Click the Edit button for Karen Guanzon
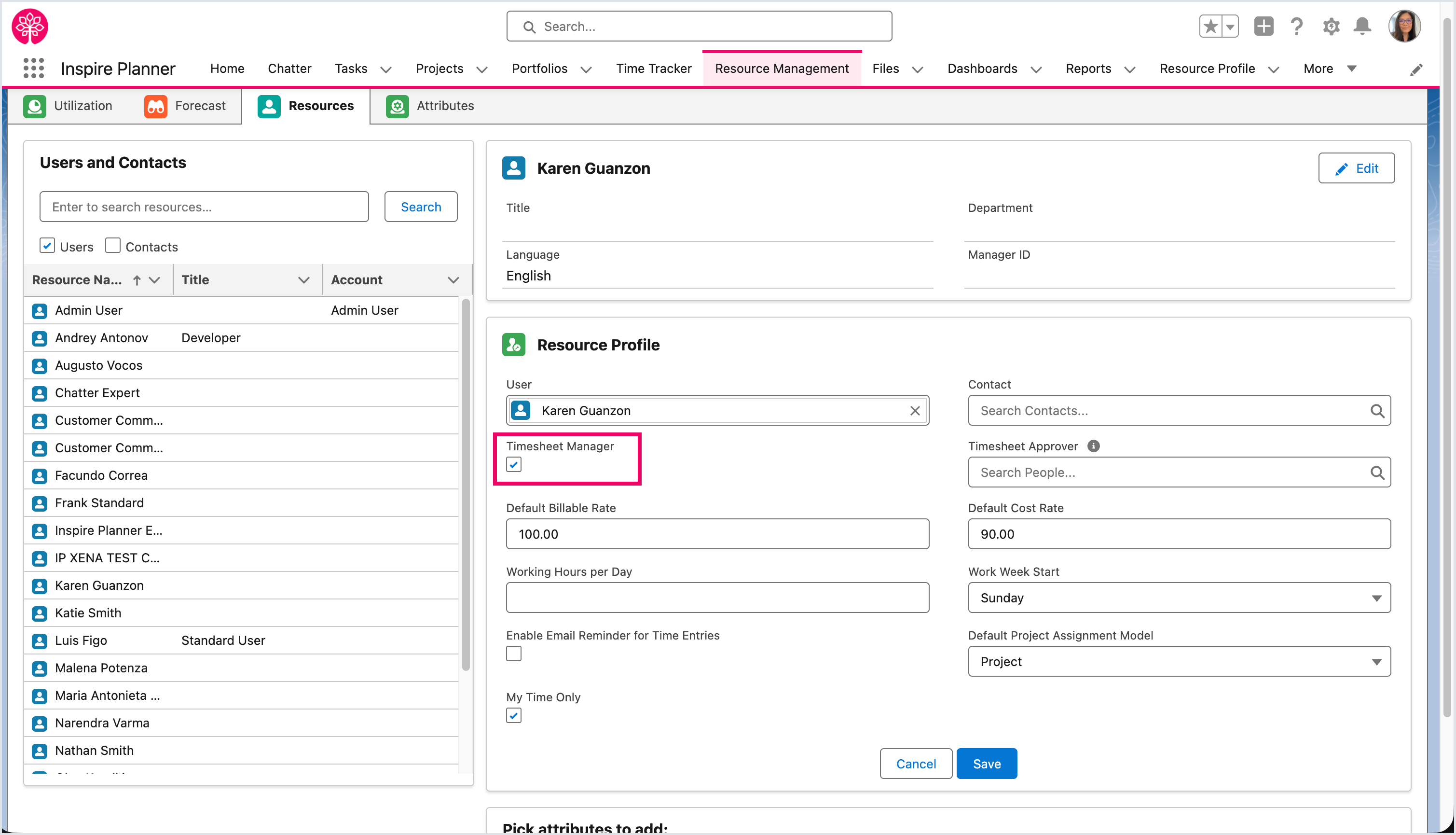The height and width of the screenshot is (835, 1456). coord(1356,168)
